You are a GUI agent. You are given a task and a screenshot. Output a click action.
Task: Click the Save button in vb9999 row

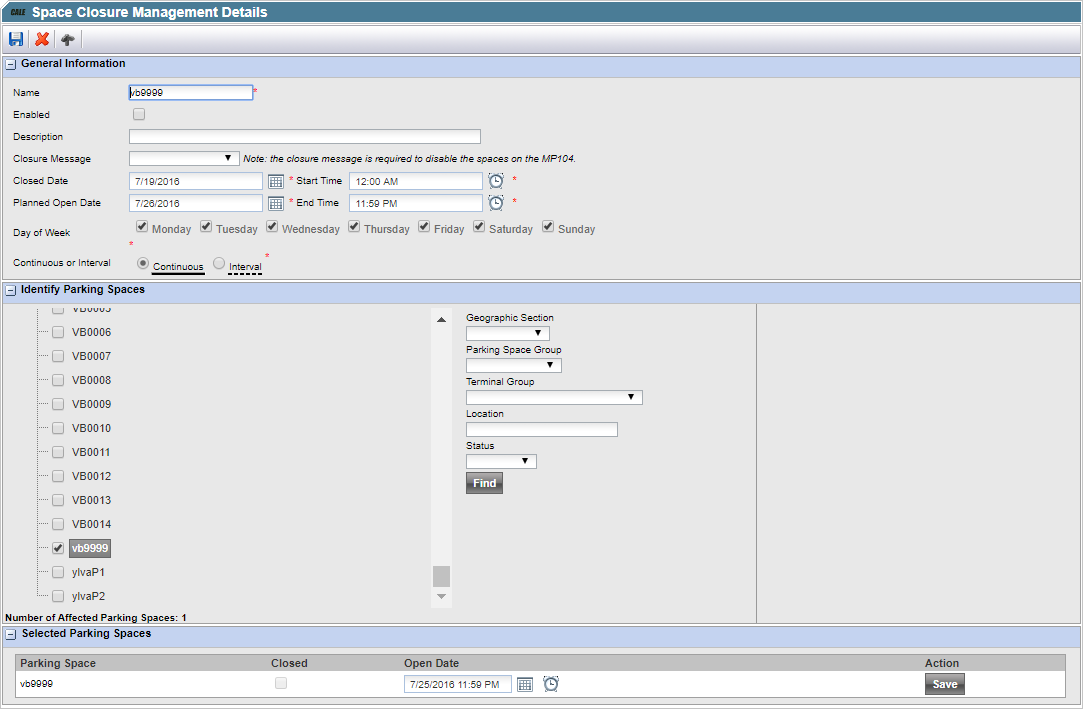click(x=945, y=684)
